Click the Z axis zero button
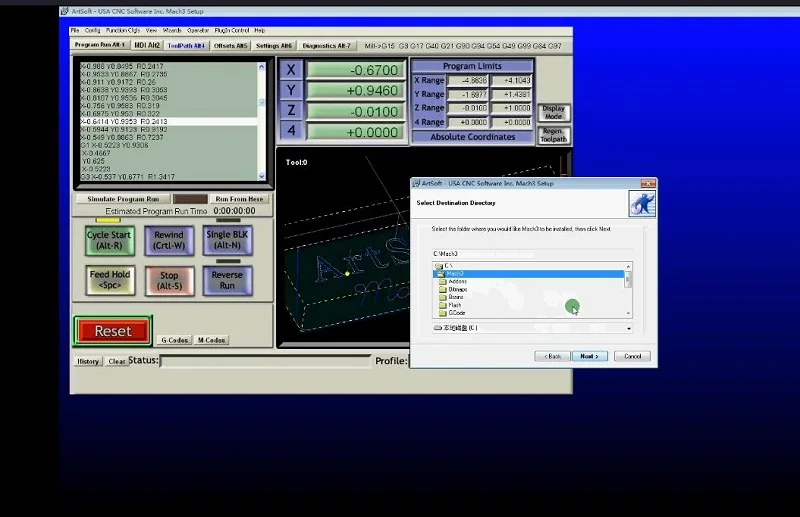Viewport: 800px width, 517px height. pyautogui.click(x=291, y=111)
